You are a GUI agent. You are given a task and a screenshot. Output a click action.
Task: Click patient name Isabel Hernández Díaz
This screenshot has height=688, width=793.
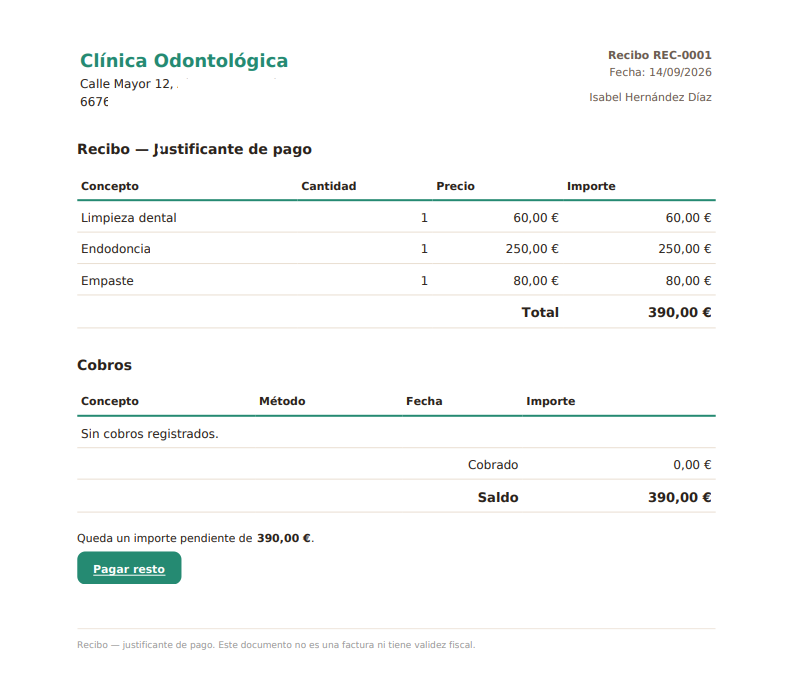click(650, 97)
